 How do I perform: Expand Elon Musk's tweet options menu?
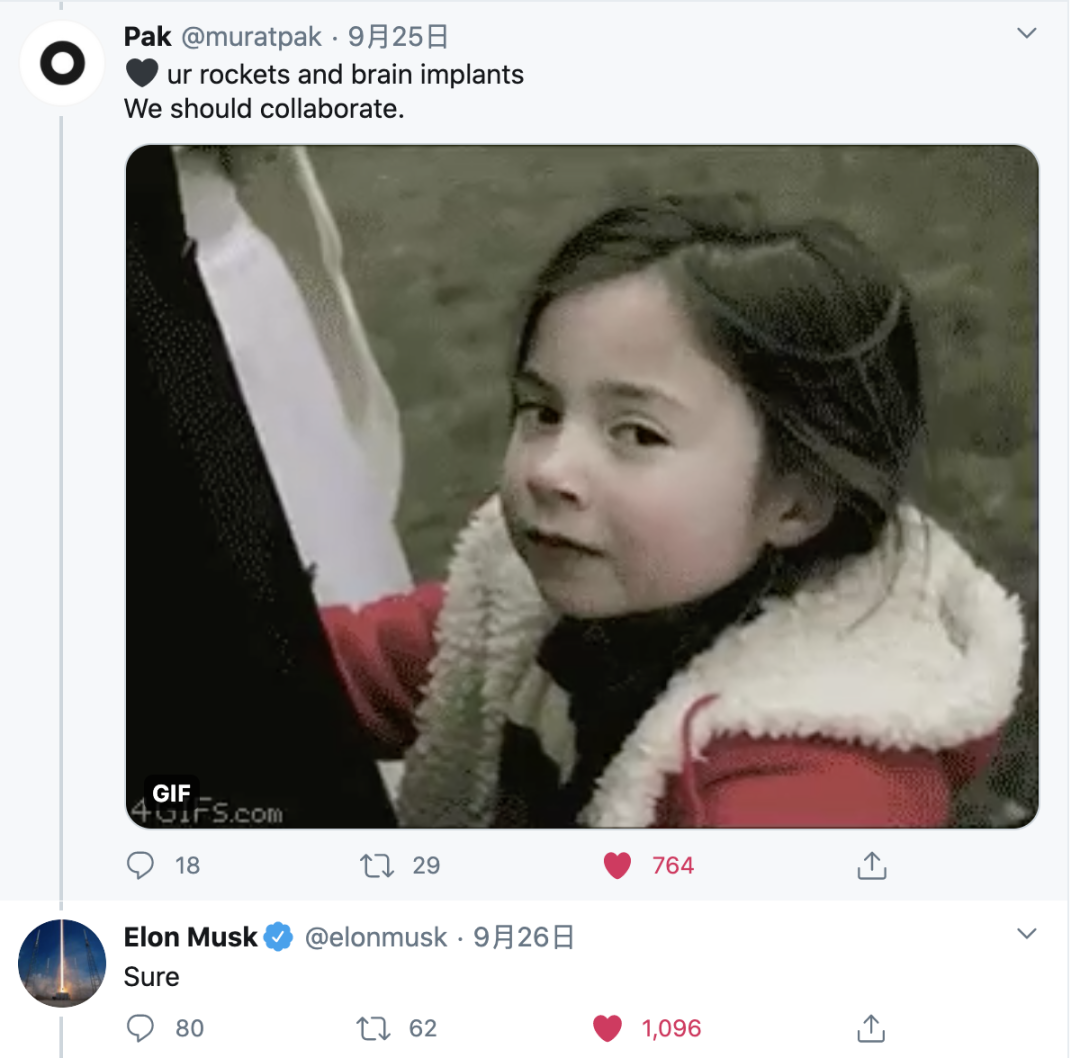pos(1026,934)
